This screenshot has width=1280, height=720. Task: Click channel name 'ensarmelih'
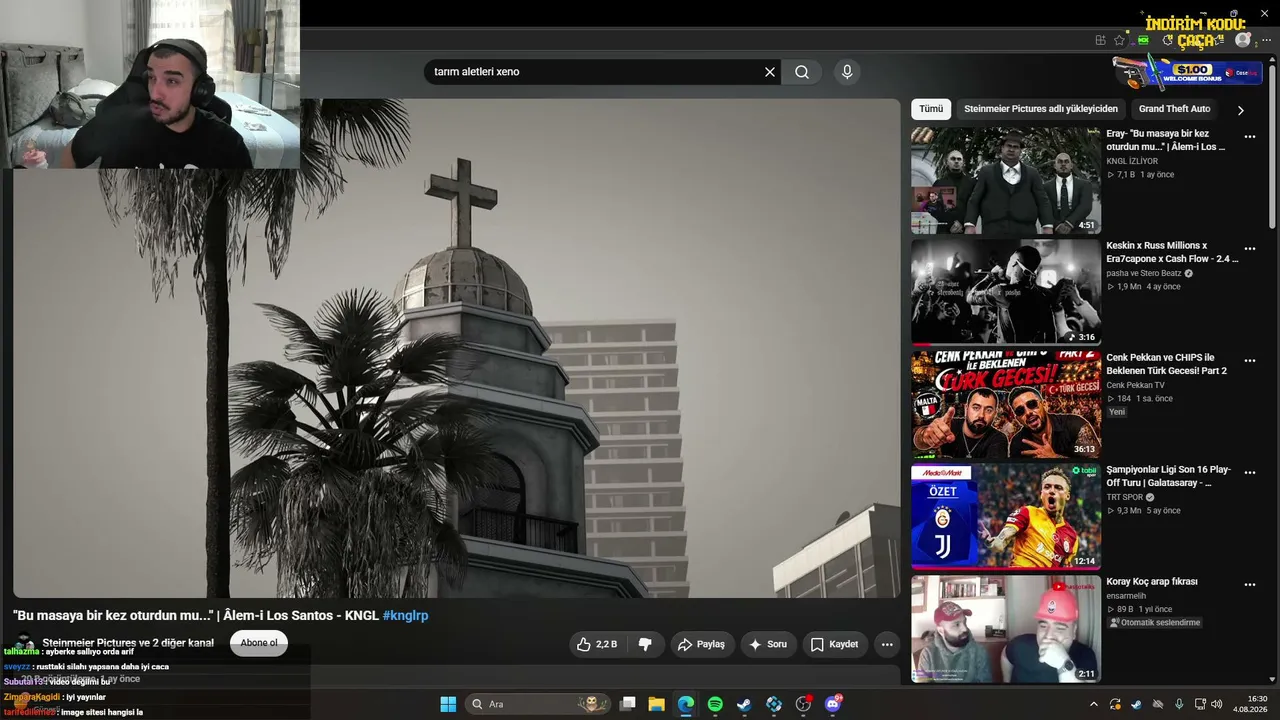point(1126,596)
